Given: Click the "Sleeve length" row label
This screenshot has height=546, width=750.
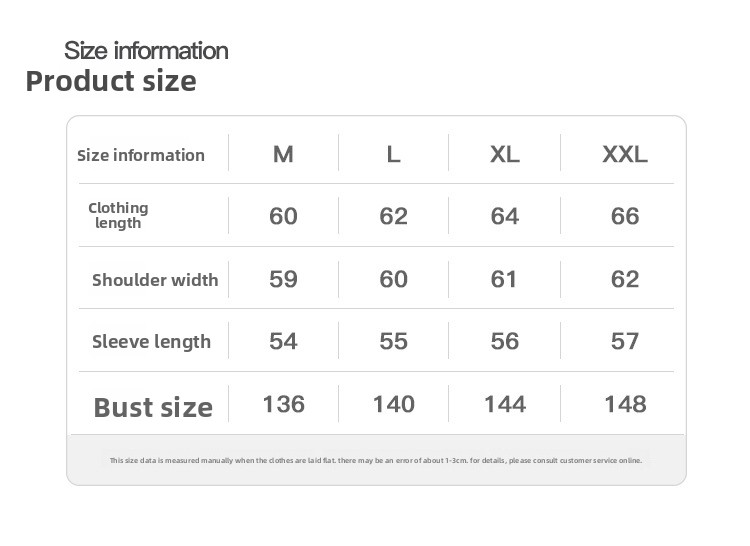Looking at the screenshot, I should point(151,342).
